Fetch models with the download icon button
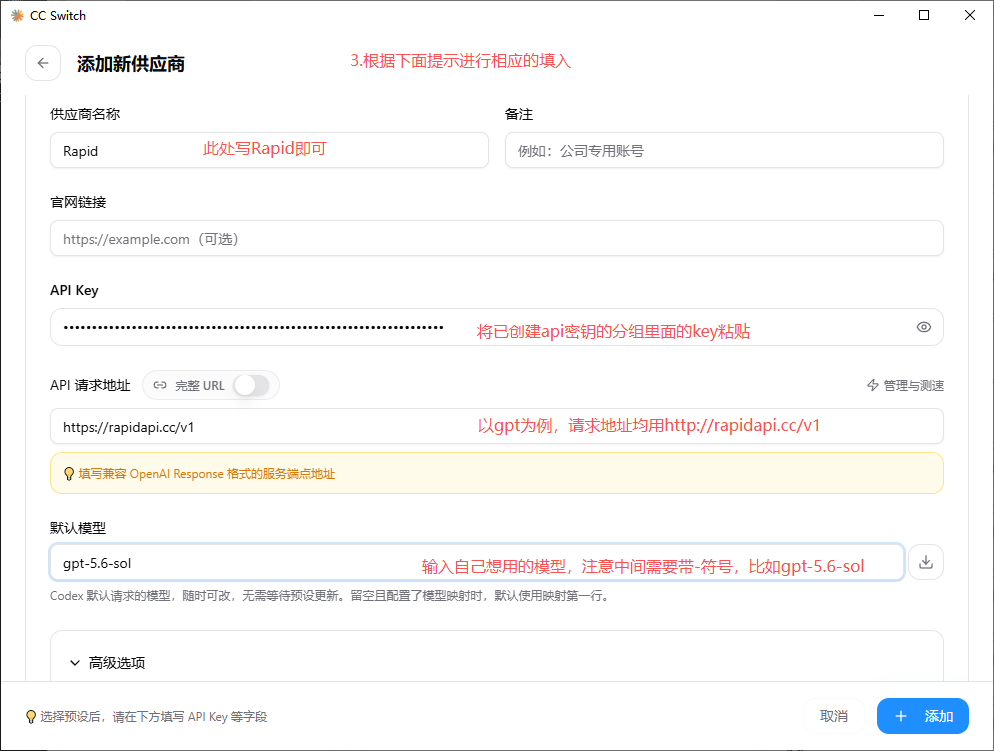The image size is (994, 751). tap(926, 562)
